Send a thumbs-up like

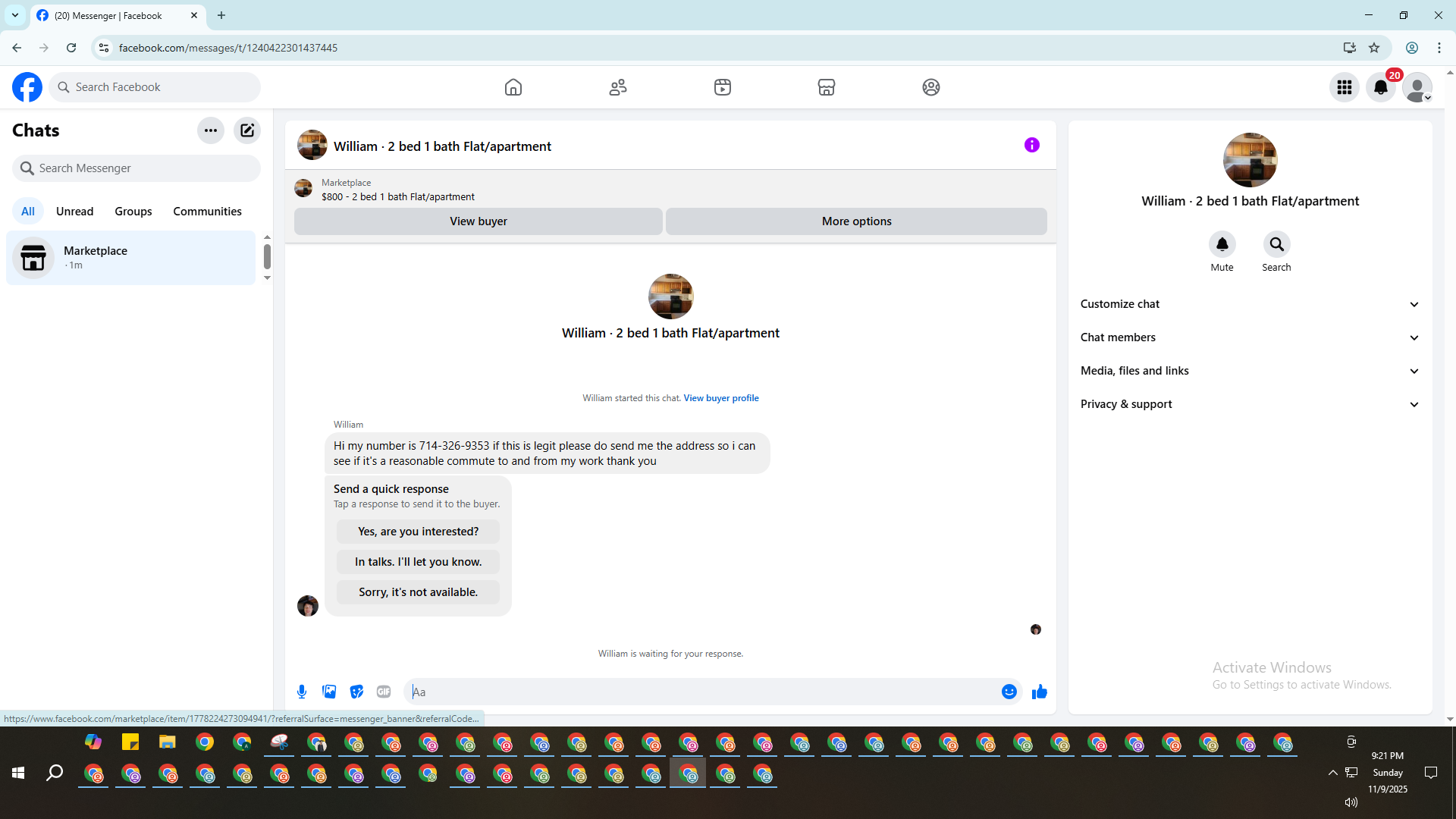coord(1040,692)
